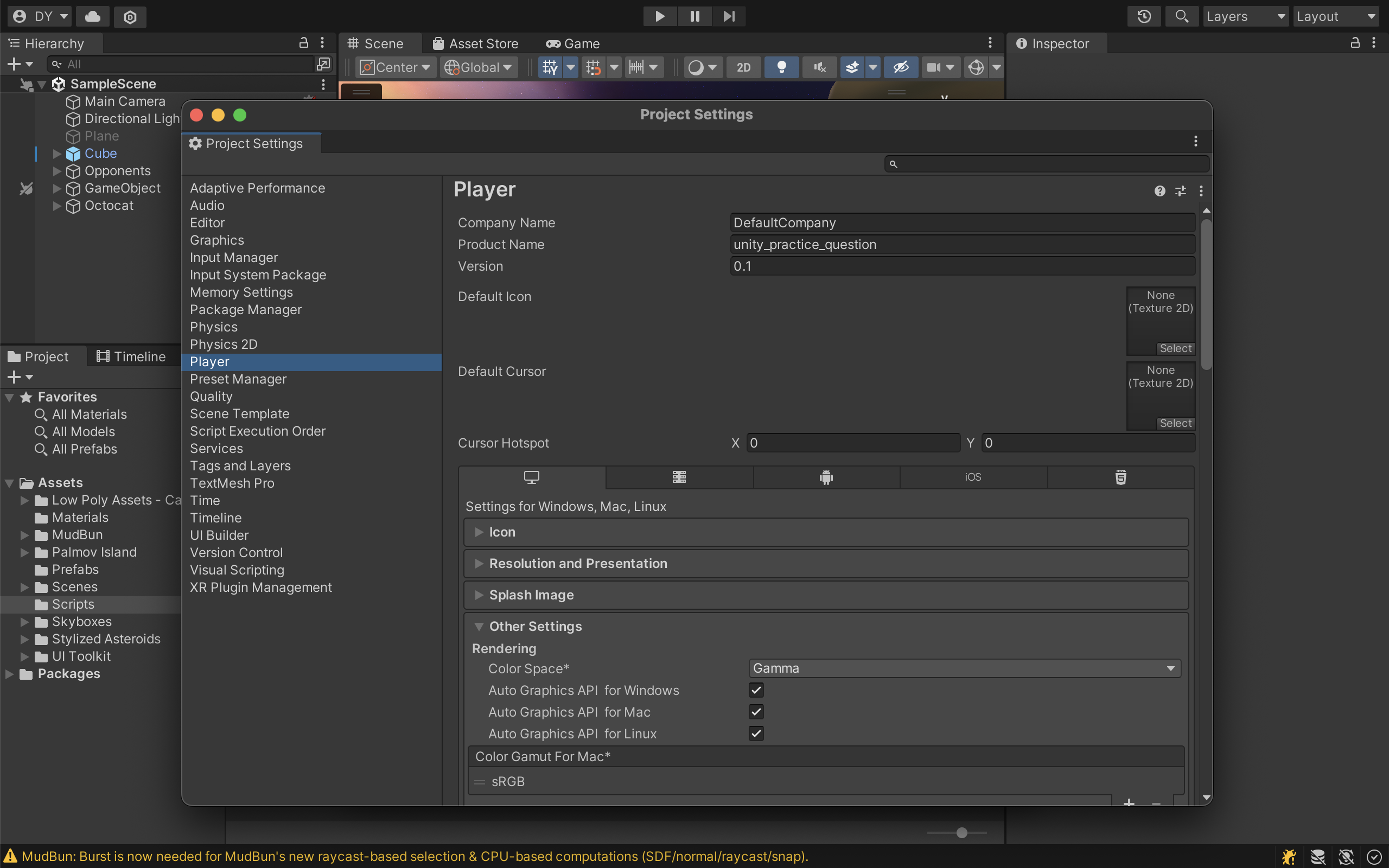Toggle hidden objects visibility eye icon

point(901,67)
